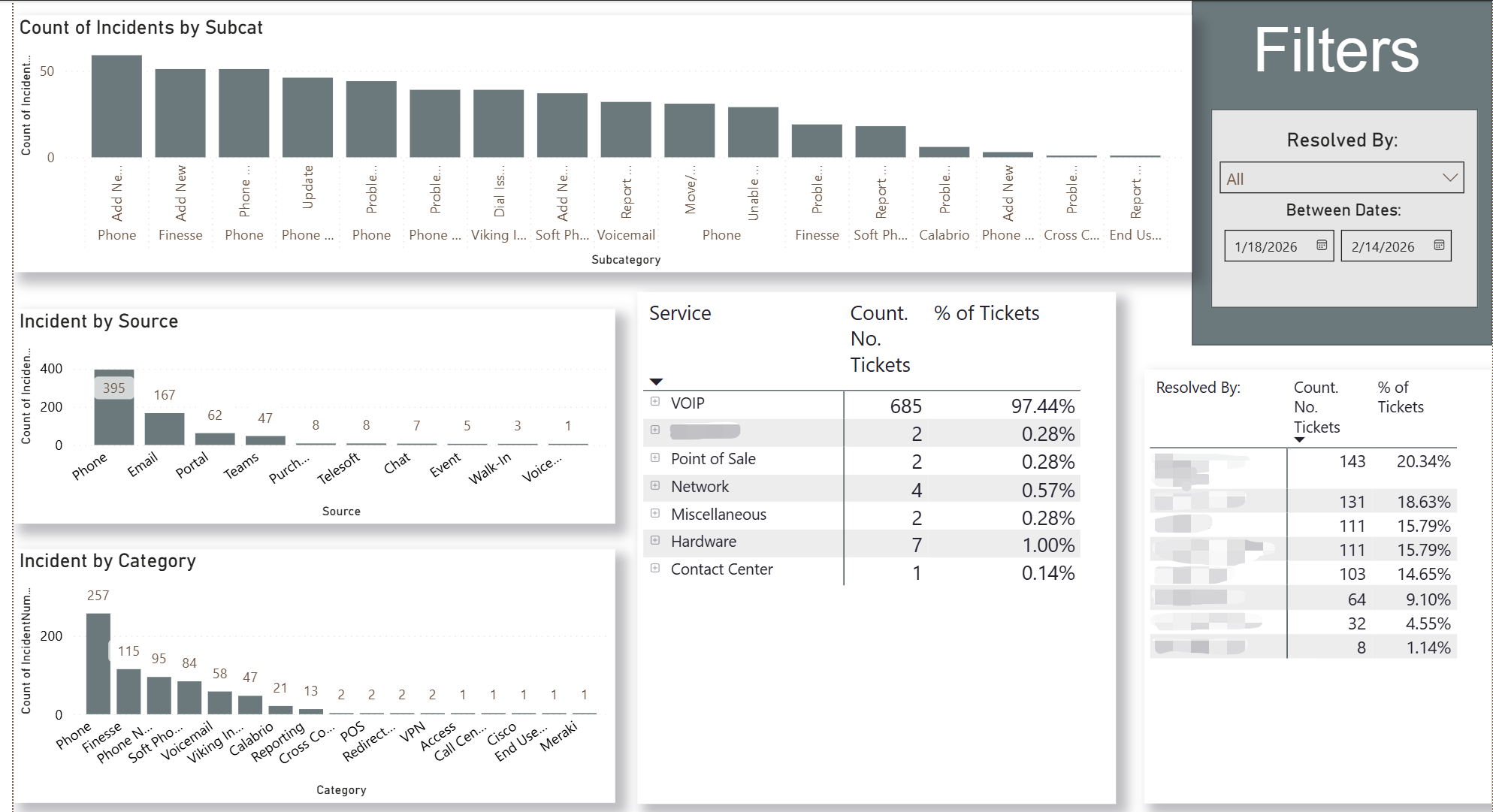This screenshot has height=812, width=1493.
Task: Select the Email bar in Incident by Source
Action: (x=164, y=429)
